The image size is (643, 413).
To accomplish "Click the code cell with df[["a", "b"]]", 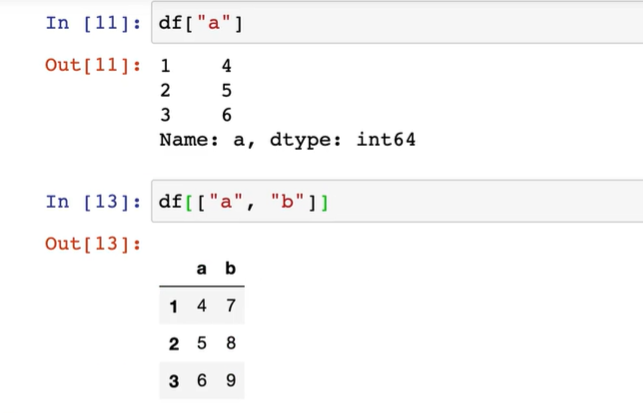I will click(x=397, y=201).
